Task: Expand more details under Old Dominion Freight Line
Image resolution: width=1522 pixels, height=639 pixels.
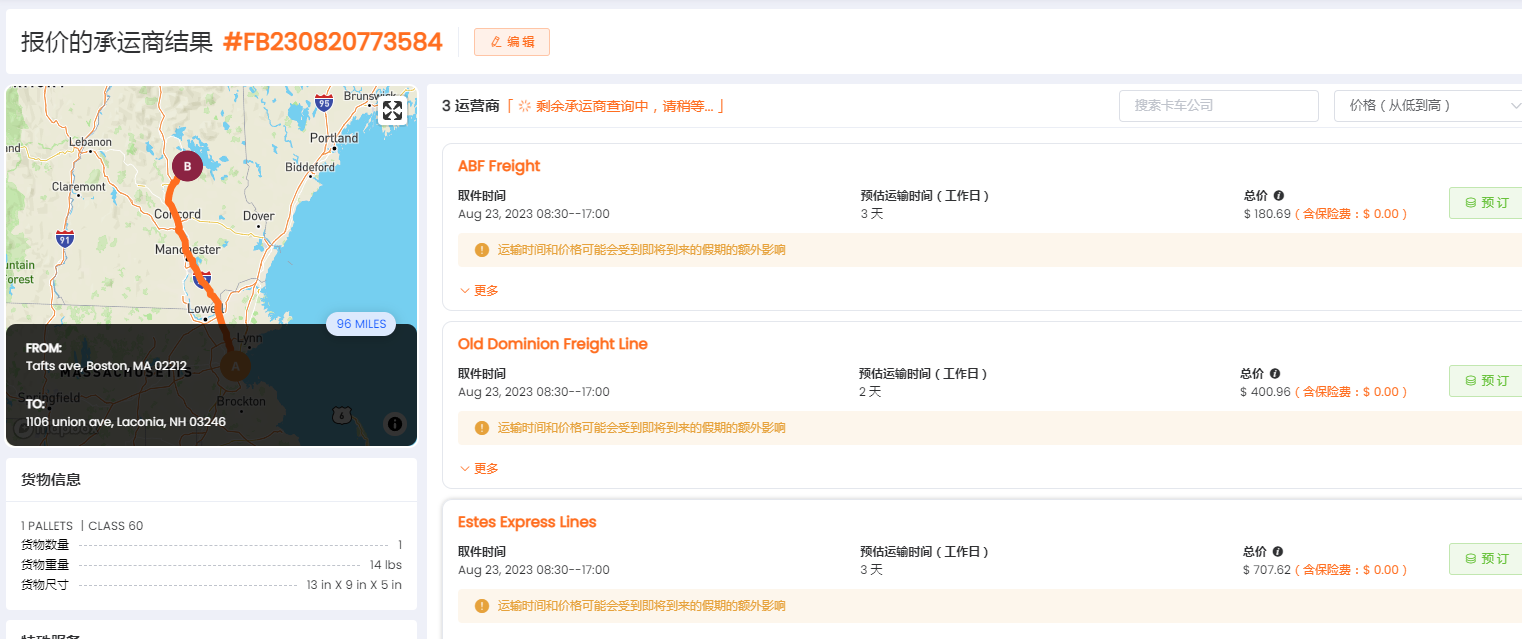Action: 478,469
